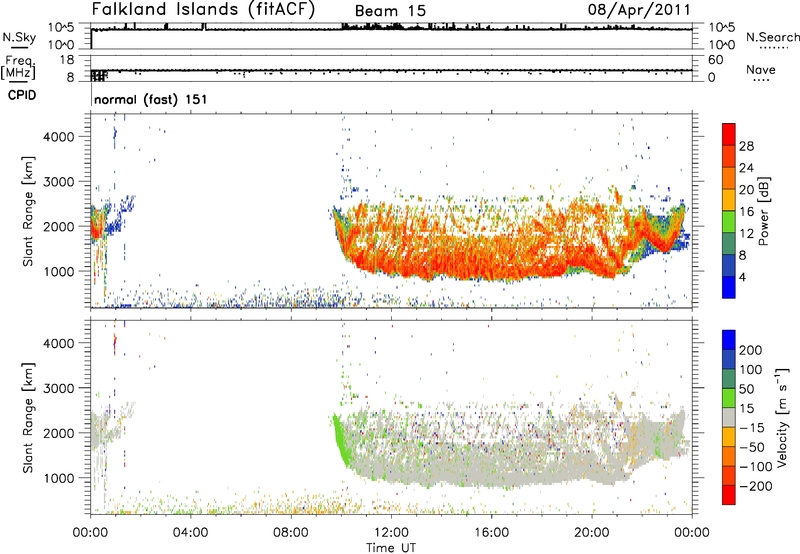
Task: Select the 'CPID' label
Action: [22, 95]
